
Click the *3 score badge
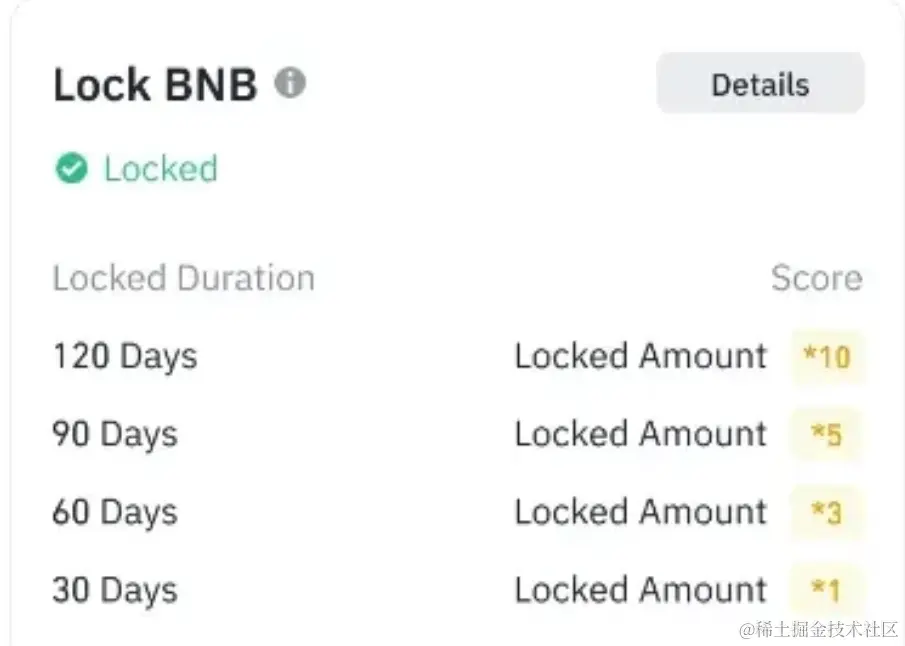[827, 513]
